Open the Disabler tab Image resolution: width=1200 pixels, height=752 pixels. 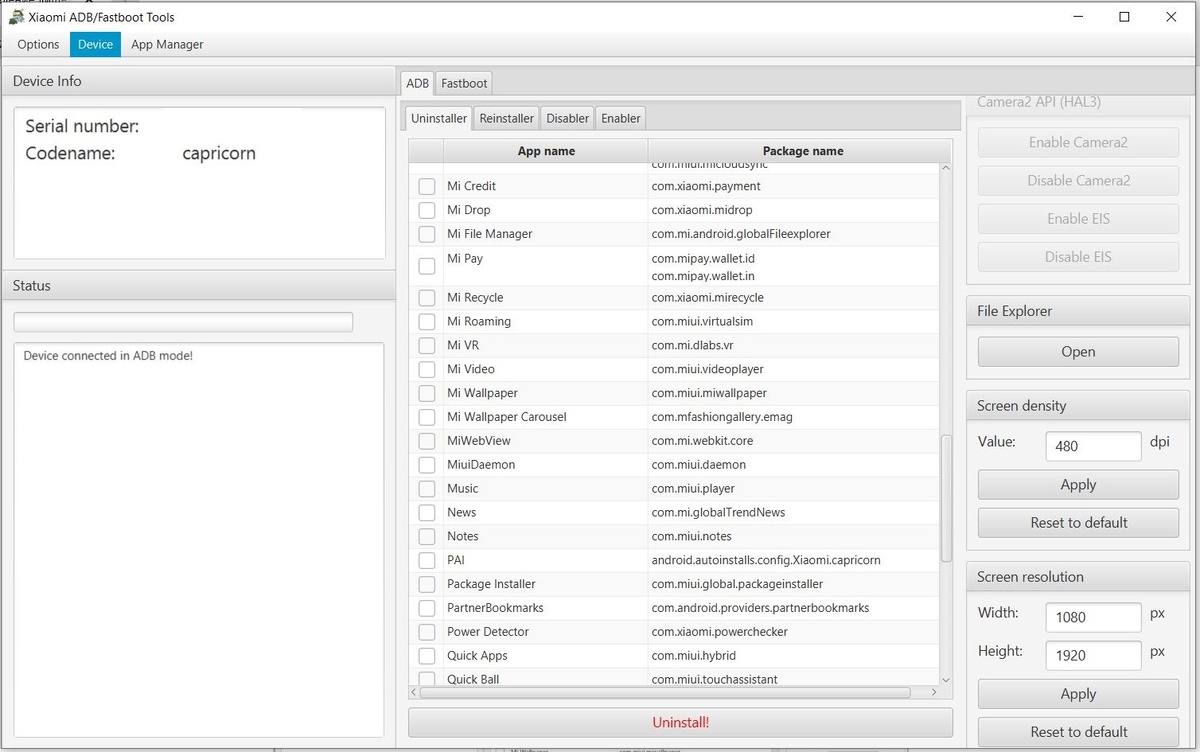point(567,118)
